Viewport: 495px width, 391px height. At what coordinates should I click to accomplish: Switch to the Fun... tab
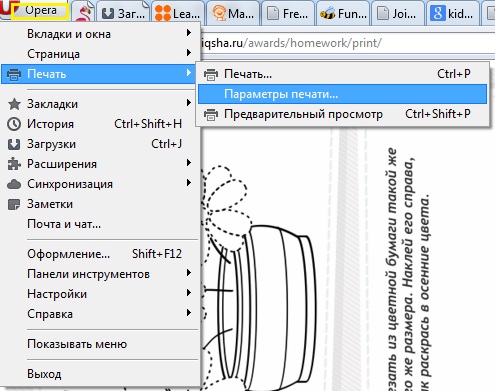click(343, 13)
